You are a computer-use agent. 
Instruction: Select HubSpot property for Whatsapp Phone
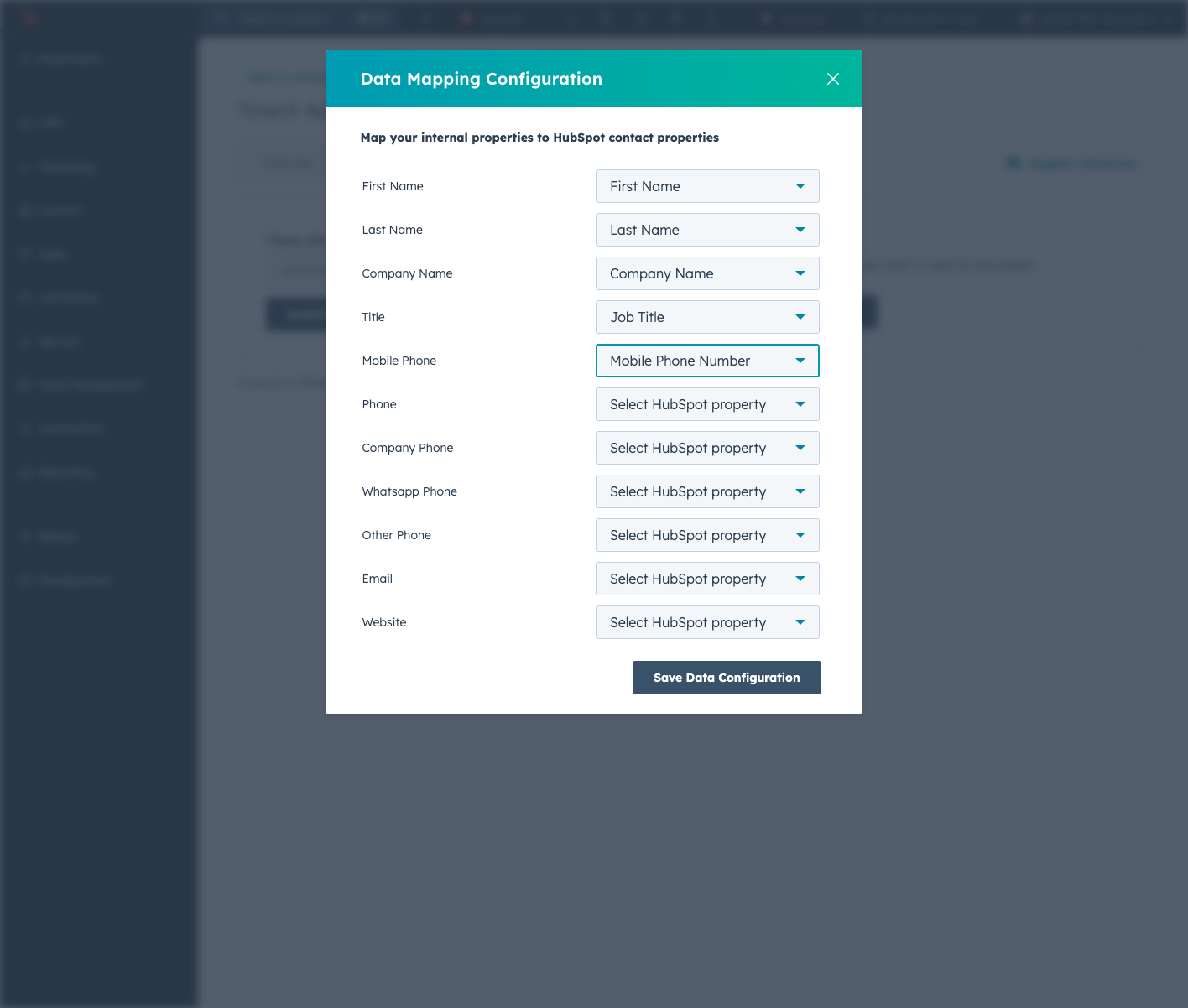click(707, 491)
